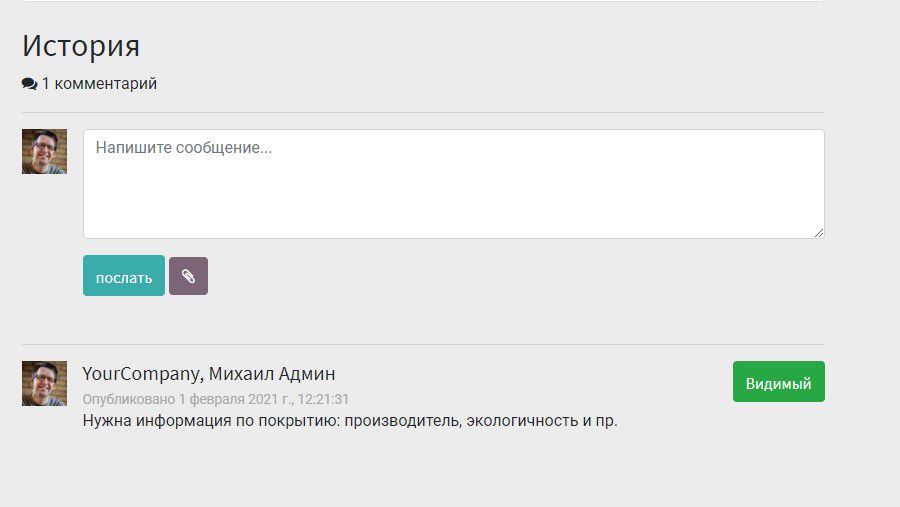Click the divider line below comment count
Screen dimensions: 900x507
[423, 113]
